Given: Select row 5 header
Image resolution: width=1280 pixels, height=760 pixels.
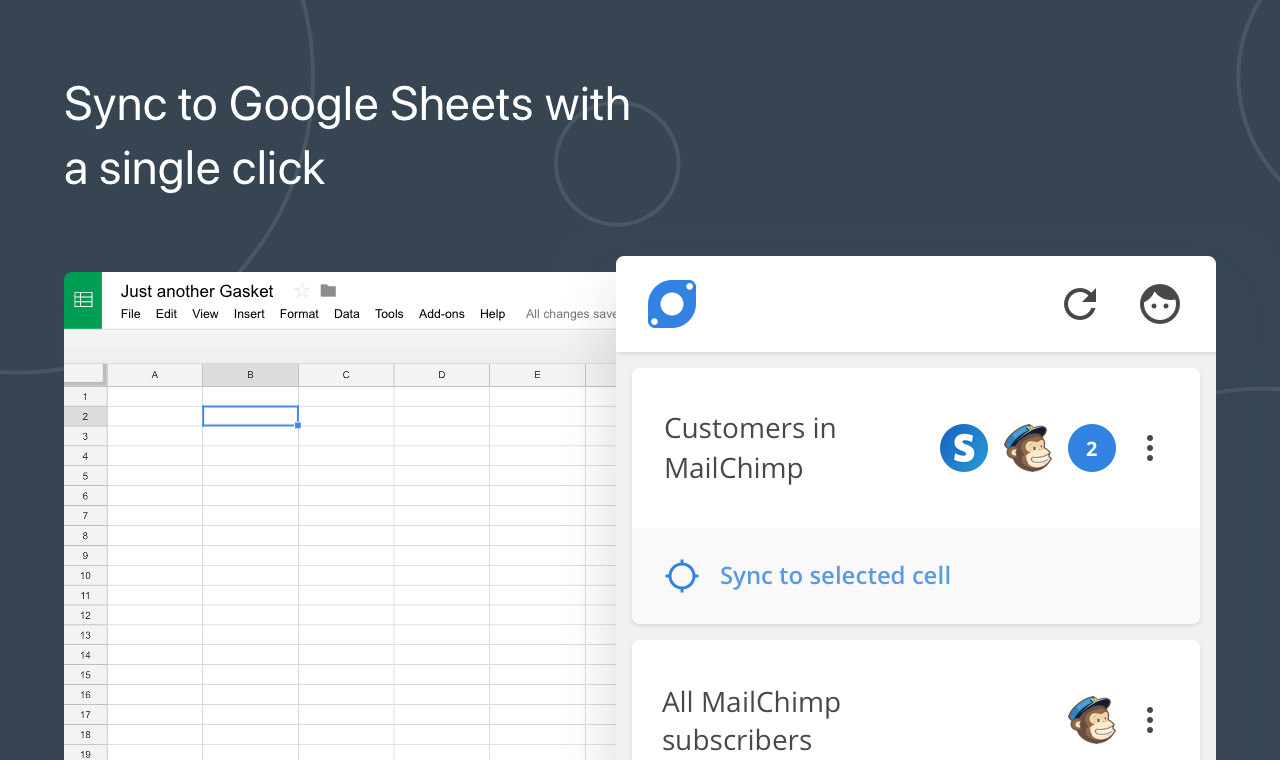Looking at the screenshot, I should point(85,476).
